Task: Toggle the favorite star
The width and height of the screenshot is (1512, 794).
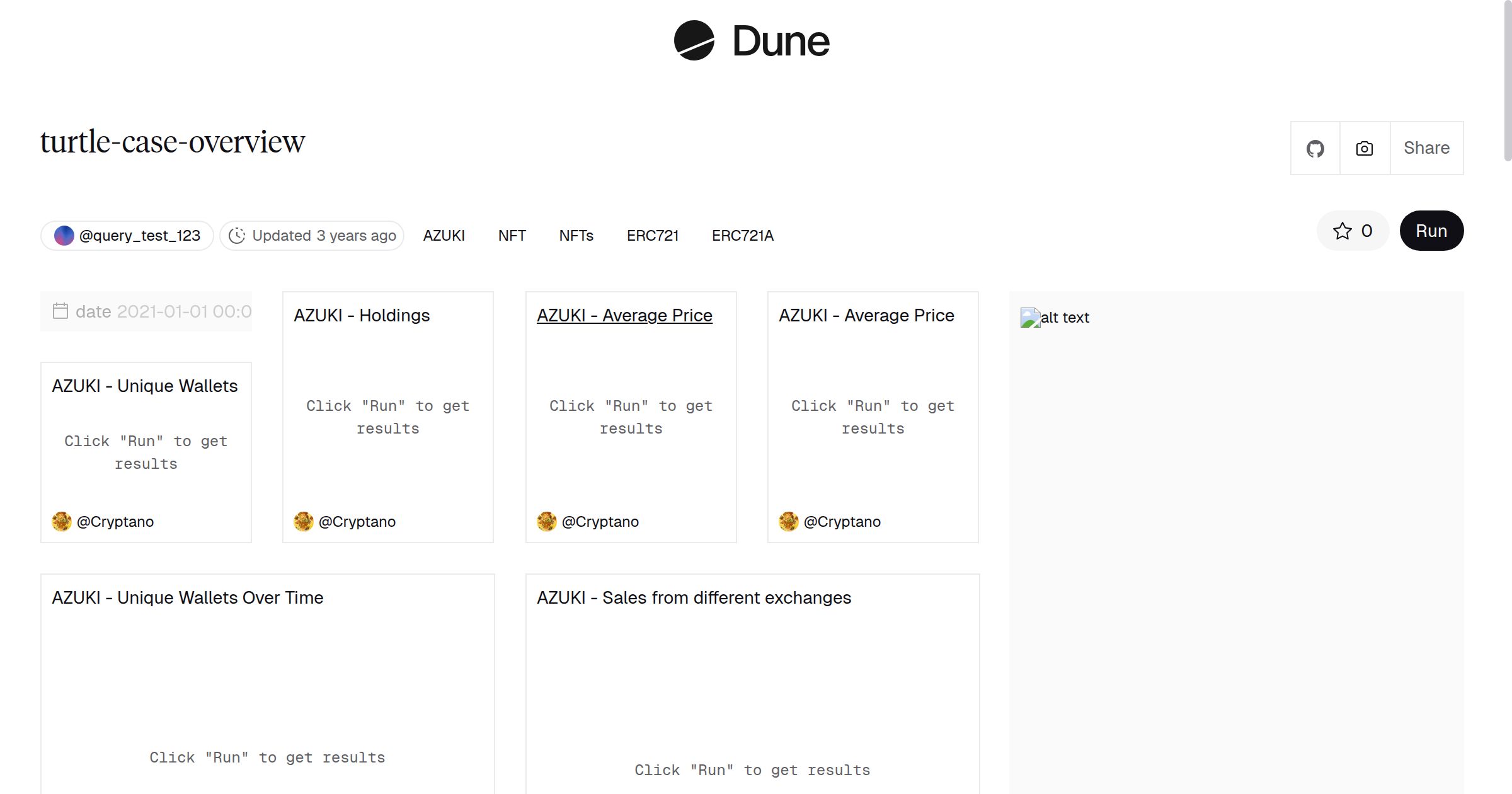Action: tap(1344, 231)
